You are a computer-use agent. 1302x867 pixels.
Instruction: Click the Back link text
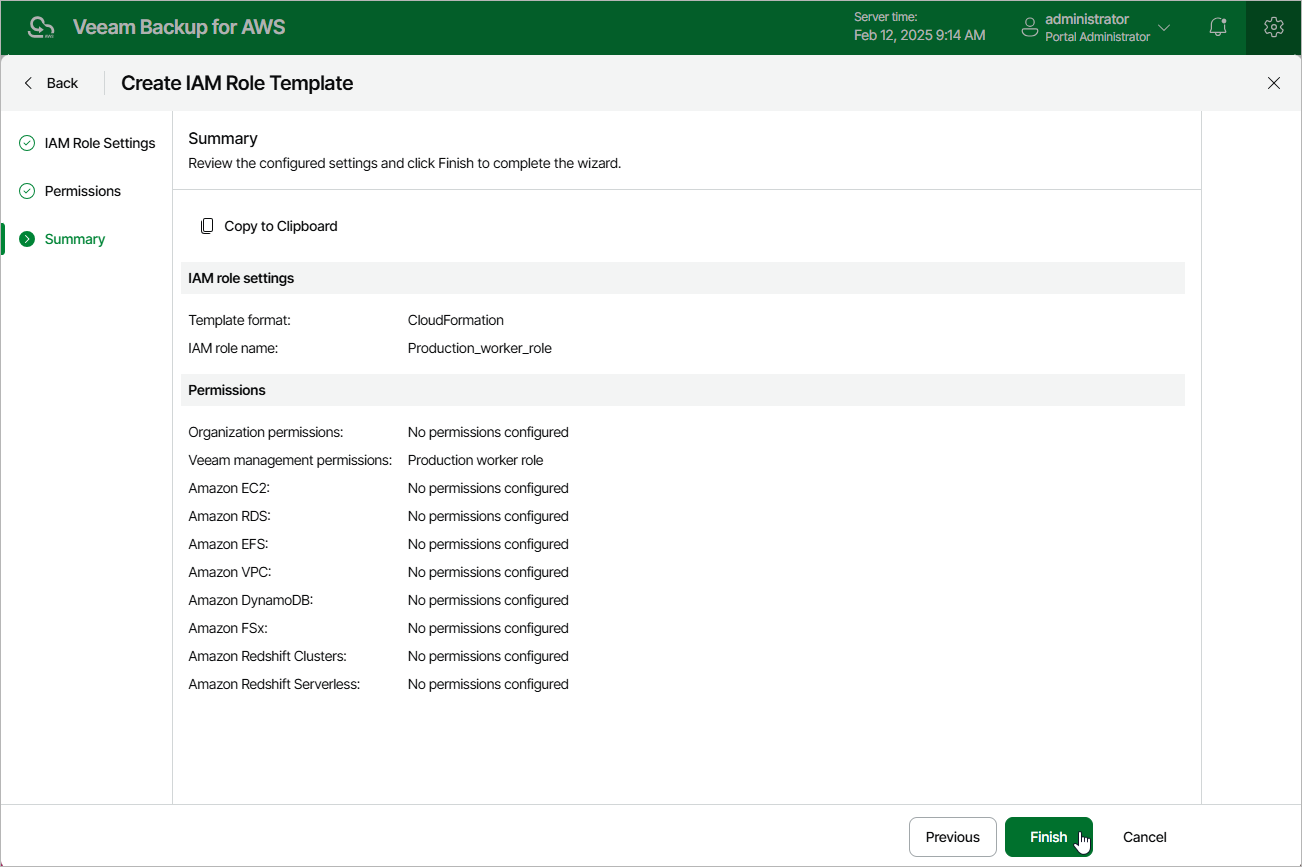pyautogui.click(x=62, y=83)
